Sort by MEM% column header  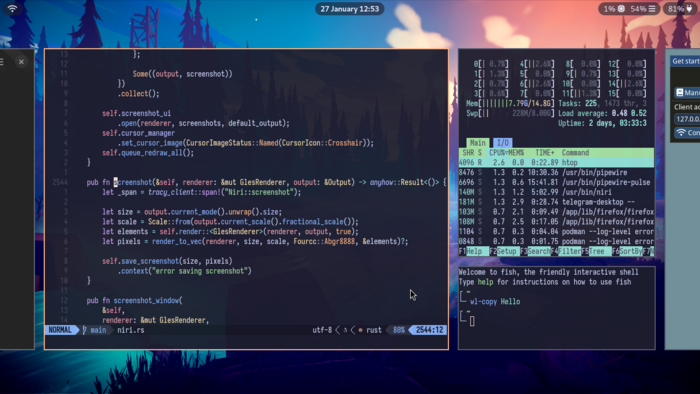[517, 153]
